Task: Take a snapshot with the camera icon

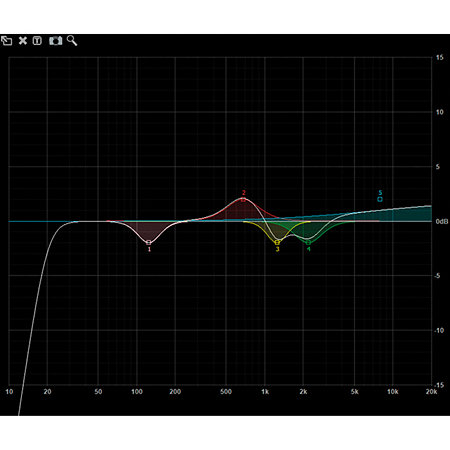Action: [56, 41]
